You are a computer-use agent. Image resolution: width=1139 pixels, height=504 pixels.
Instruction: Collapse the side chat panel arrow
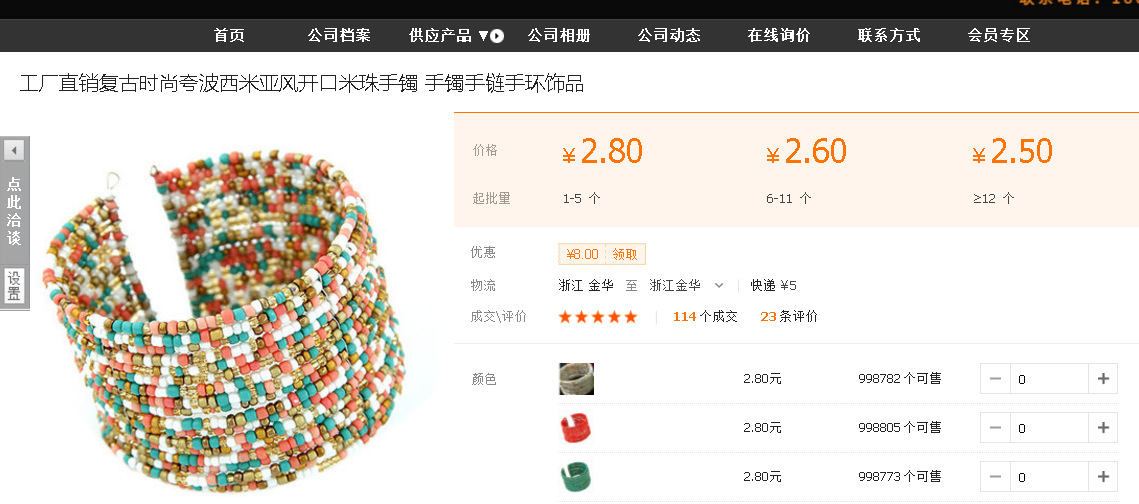point(14,150)
